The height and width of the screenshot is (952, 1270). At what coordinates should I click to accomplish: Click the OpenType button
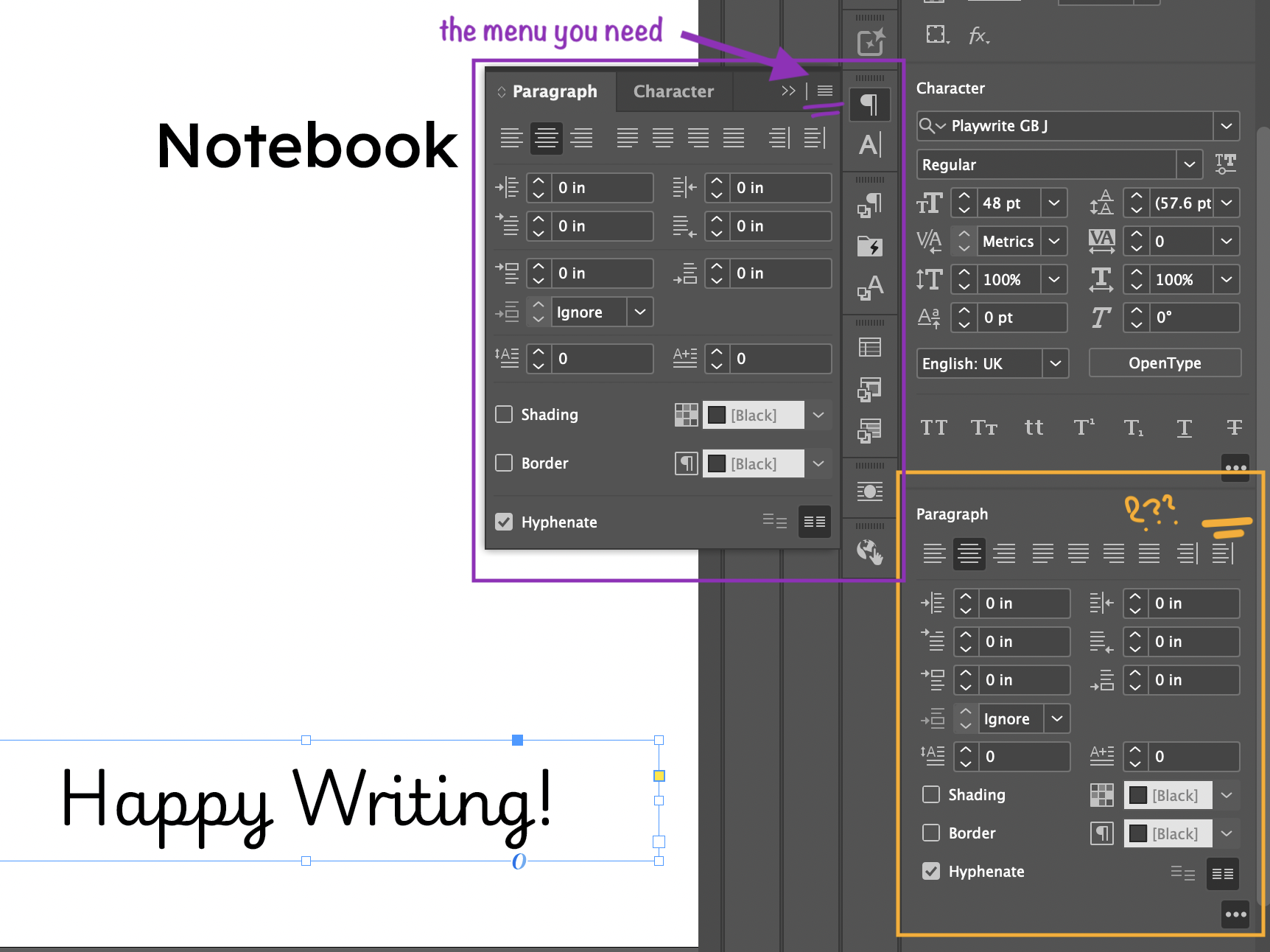(x=1164, y=363)
